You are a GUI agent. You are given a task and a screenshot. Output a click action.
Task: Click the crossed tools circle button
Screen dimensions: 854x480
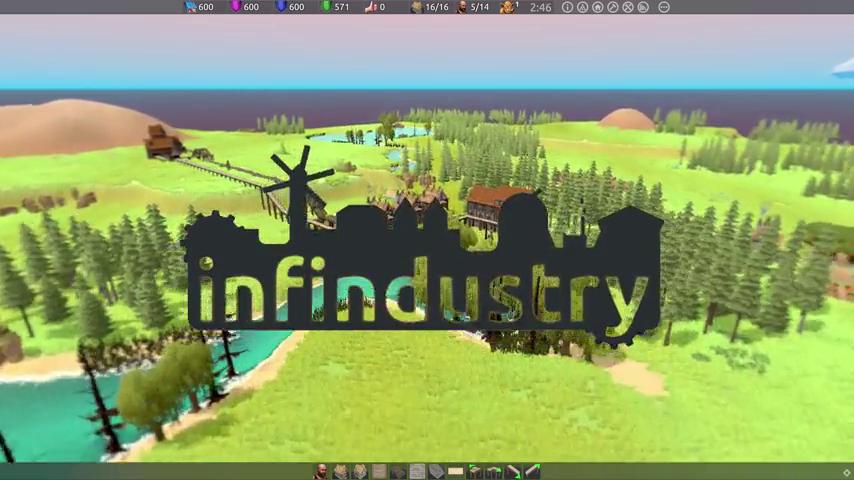click(628, 7)
